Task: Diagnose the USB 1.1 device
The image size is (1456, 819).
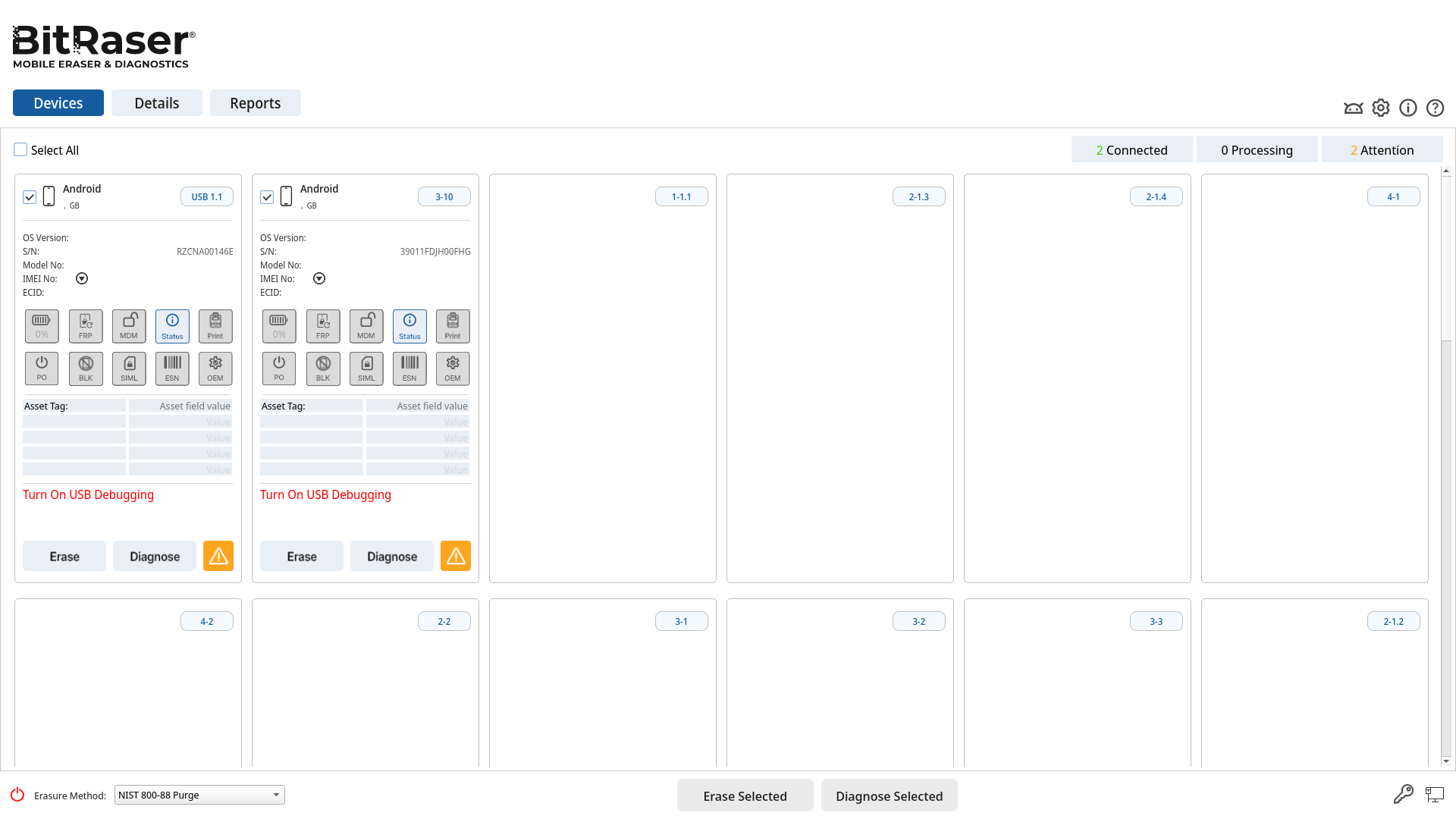Action: pyautogui.click(x=155, y=556)
